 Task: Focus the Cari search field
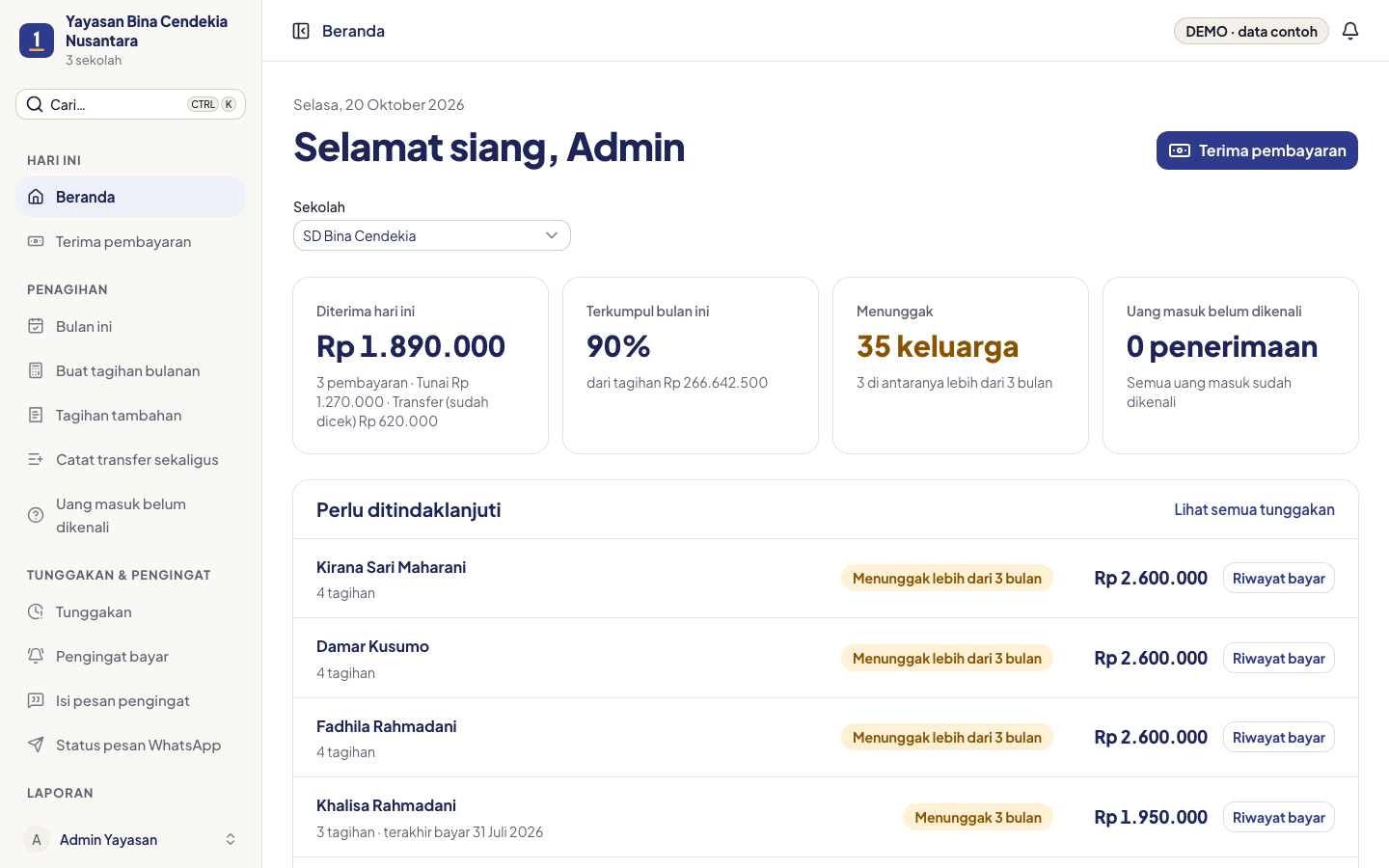(131, 104)
